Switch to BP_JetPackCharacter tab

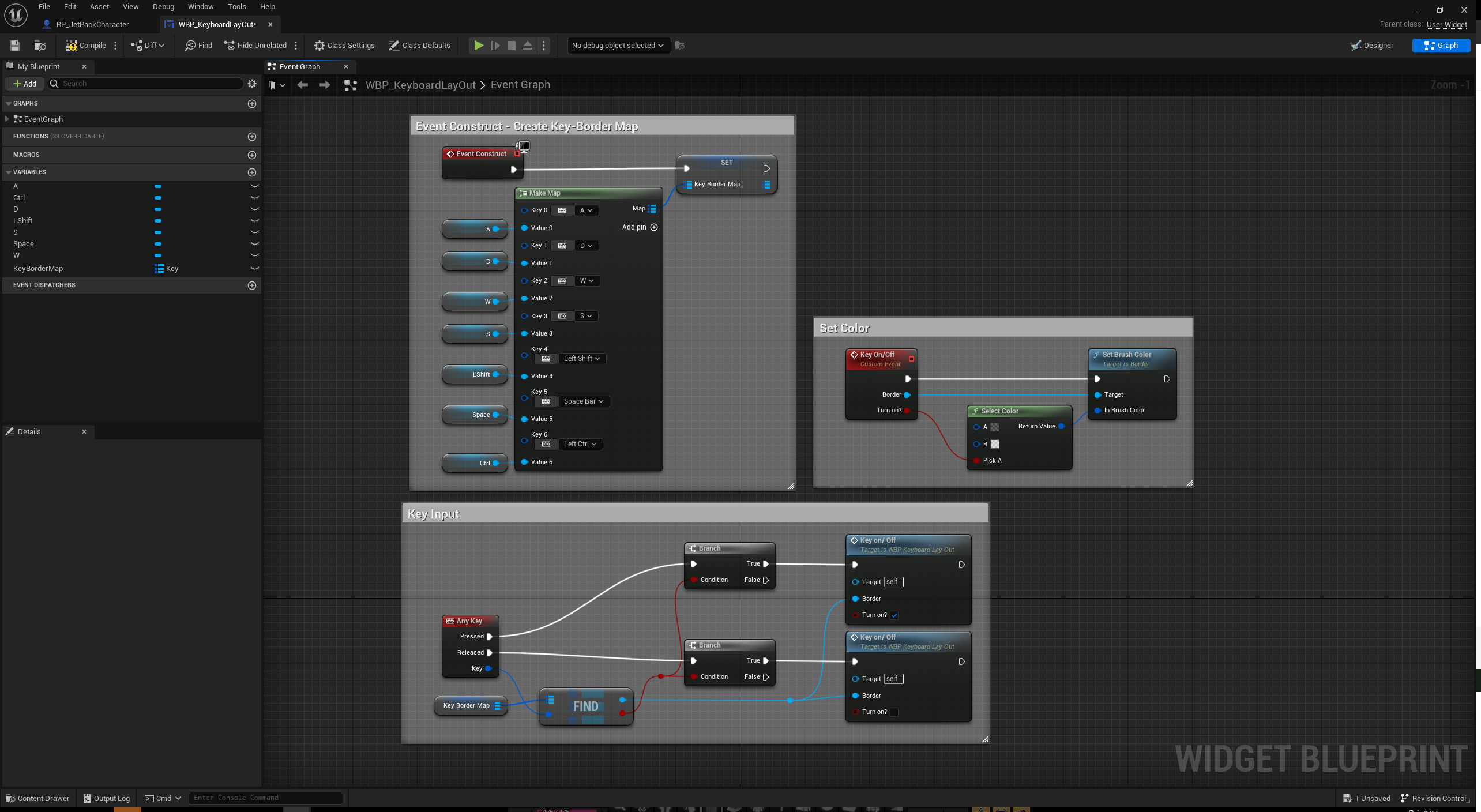pos(92,24)
